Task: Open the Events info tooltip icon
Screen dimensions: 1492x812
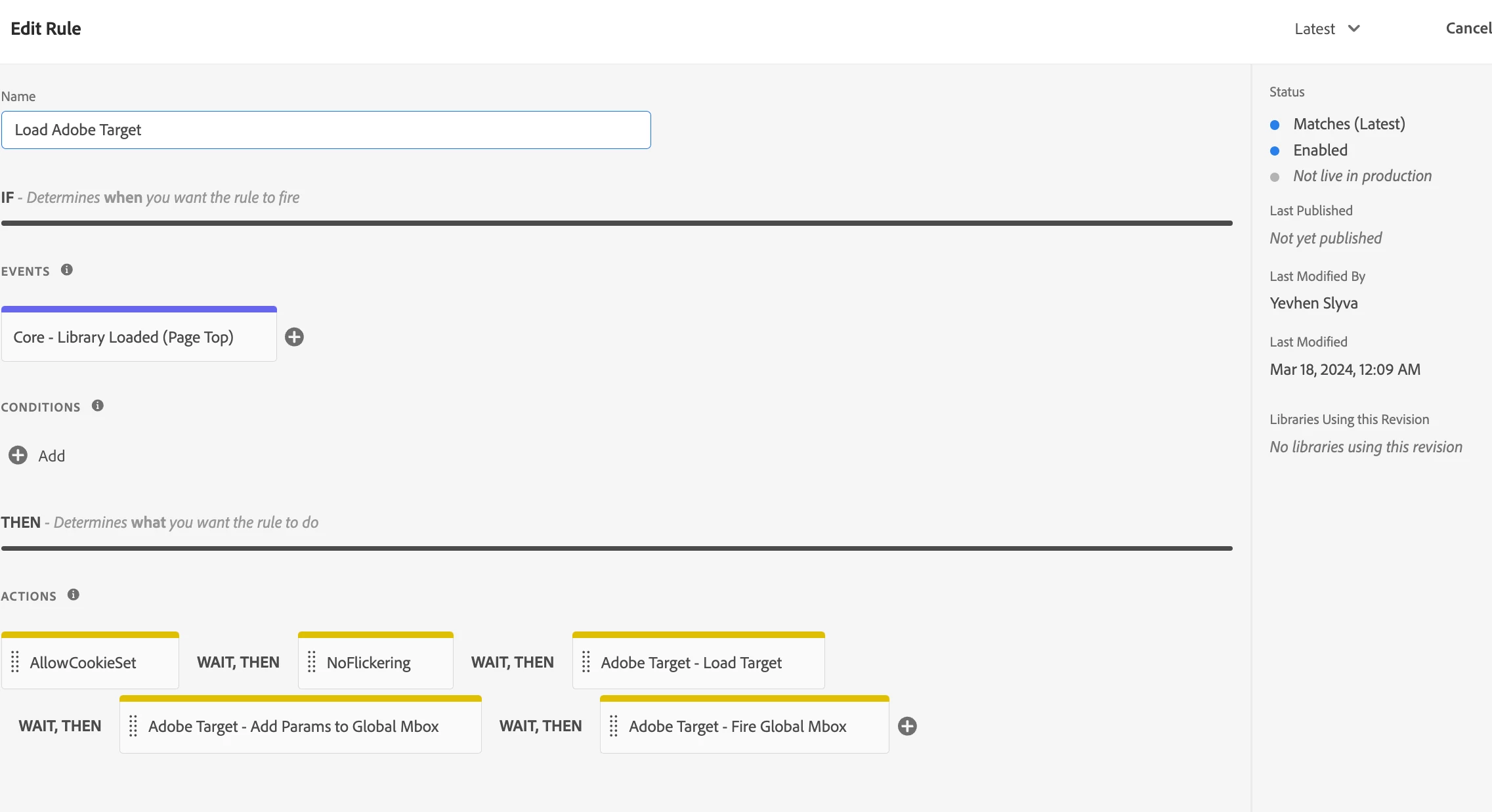Action: click(67, 270)
